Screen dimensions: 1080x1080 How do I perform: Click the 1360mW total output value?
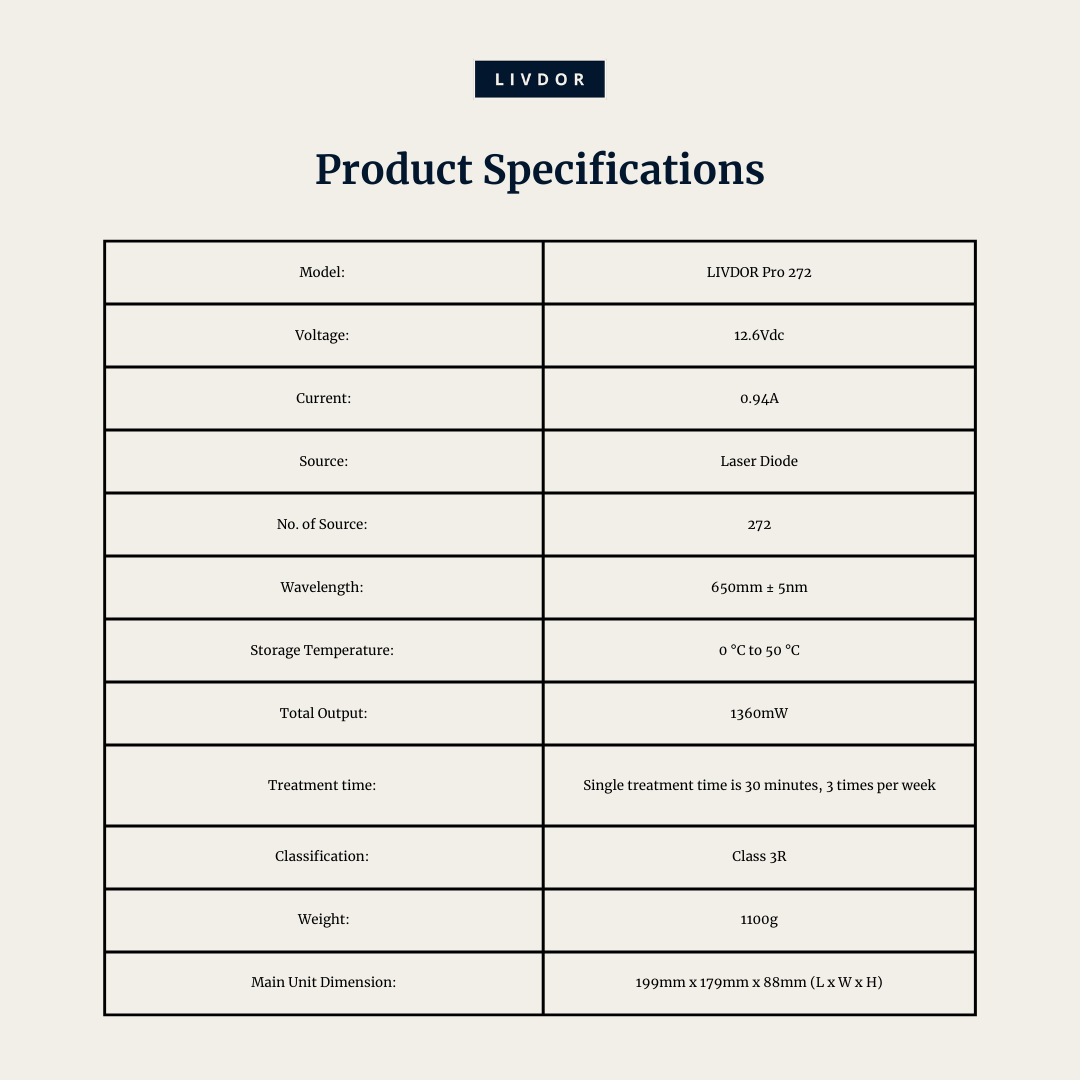(759, 714)
